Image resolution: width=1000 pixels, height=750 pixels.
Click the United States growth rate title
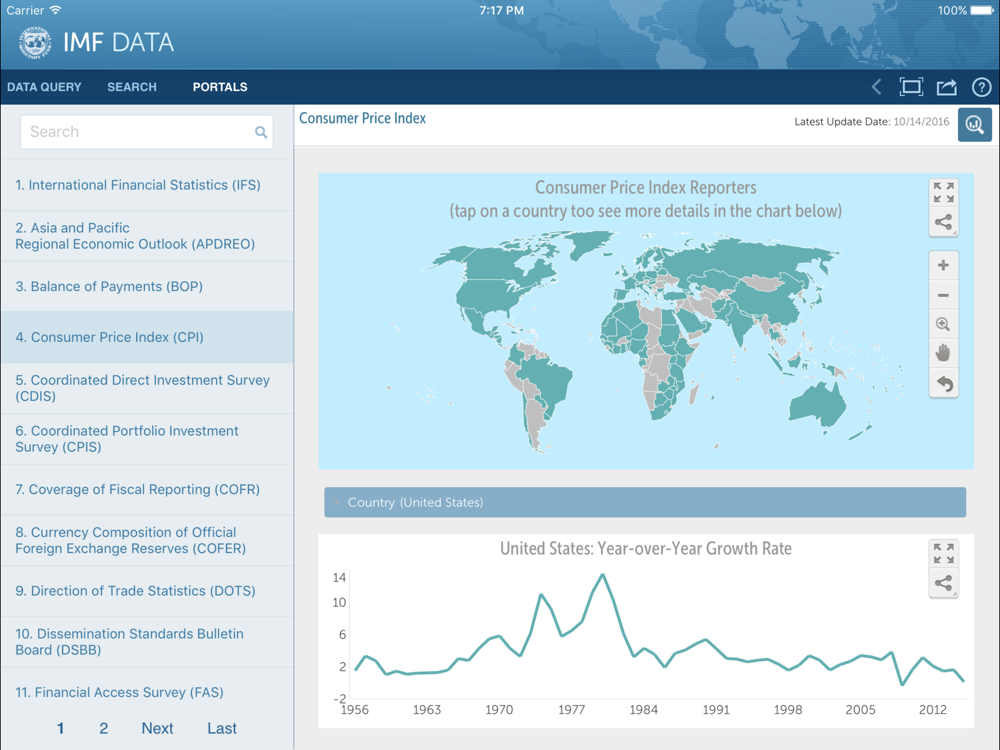(x=645, y=548)
